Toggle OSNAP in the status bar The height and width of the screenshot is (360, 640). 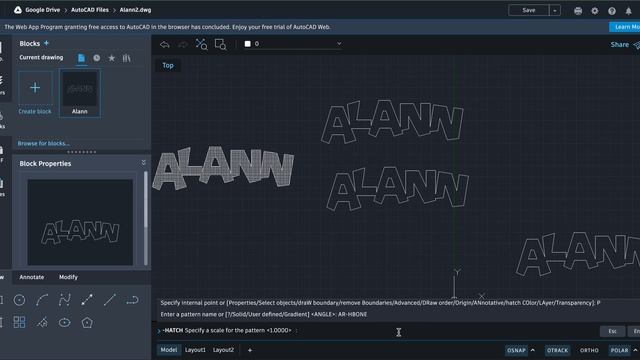(x=516, y=350)
